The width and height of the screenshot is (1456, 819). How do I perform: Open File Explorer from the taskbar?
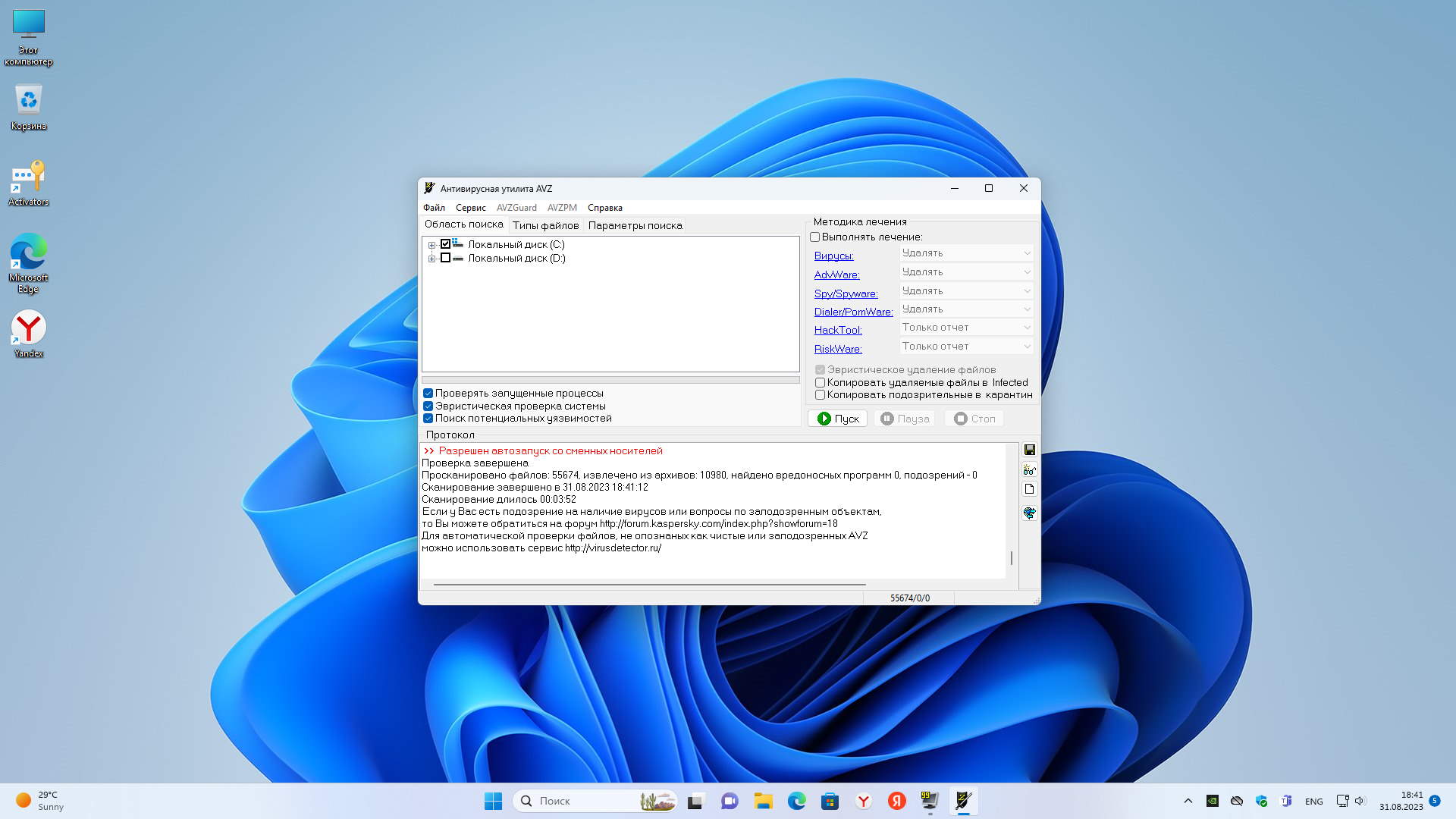click(x=763, y=801)
